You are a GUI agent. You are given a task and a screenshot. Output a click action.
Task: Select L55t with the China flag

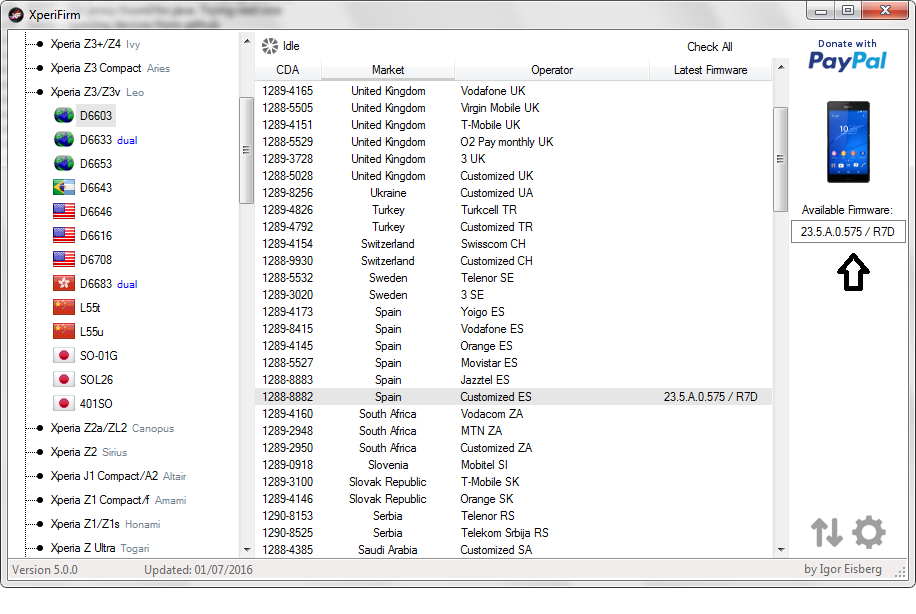90,308
